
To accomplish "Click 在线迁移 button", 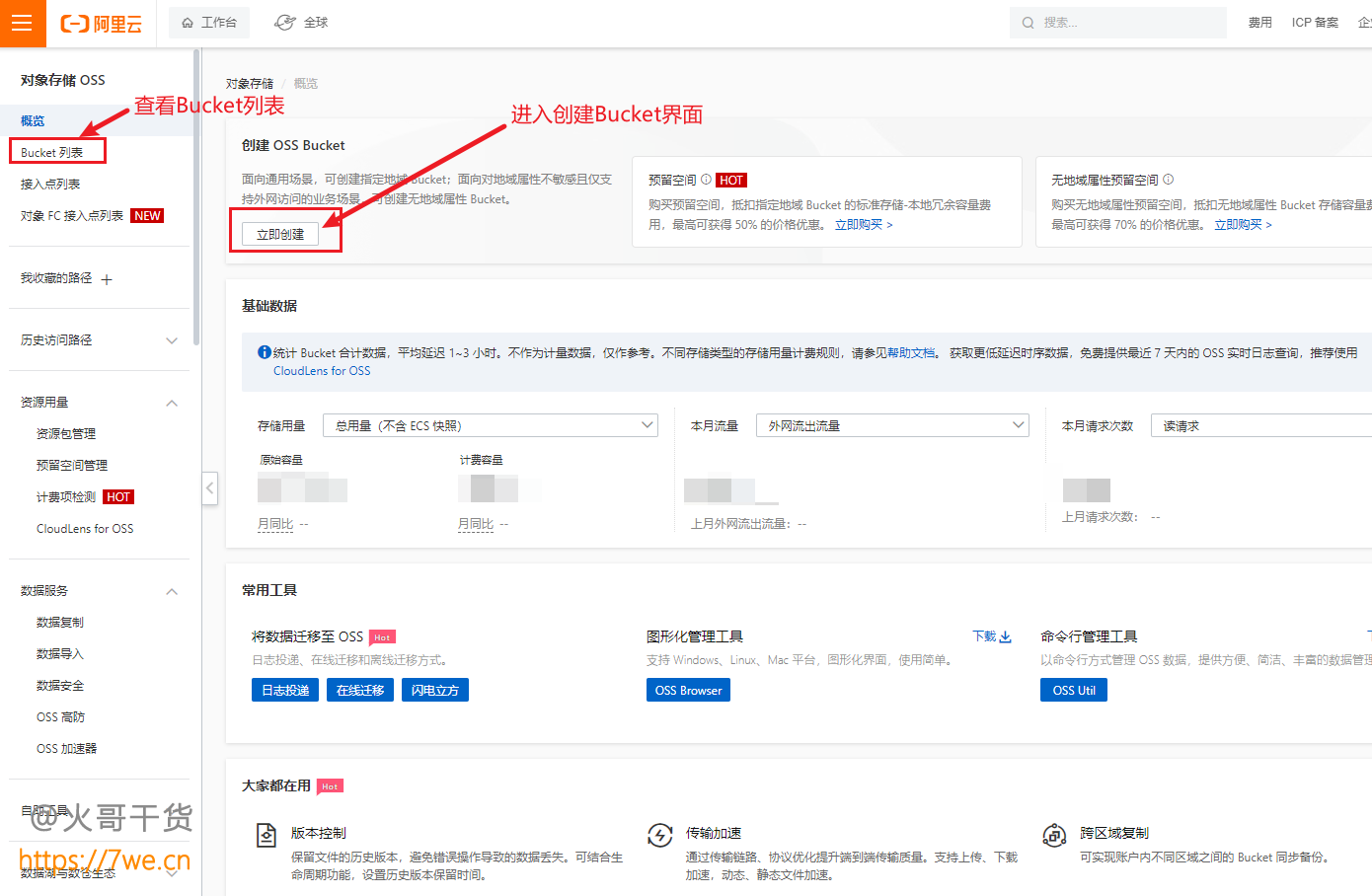I will [360, 690].
